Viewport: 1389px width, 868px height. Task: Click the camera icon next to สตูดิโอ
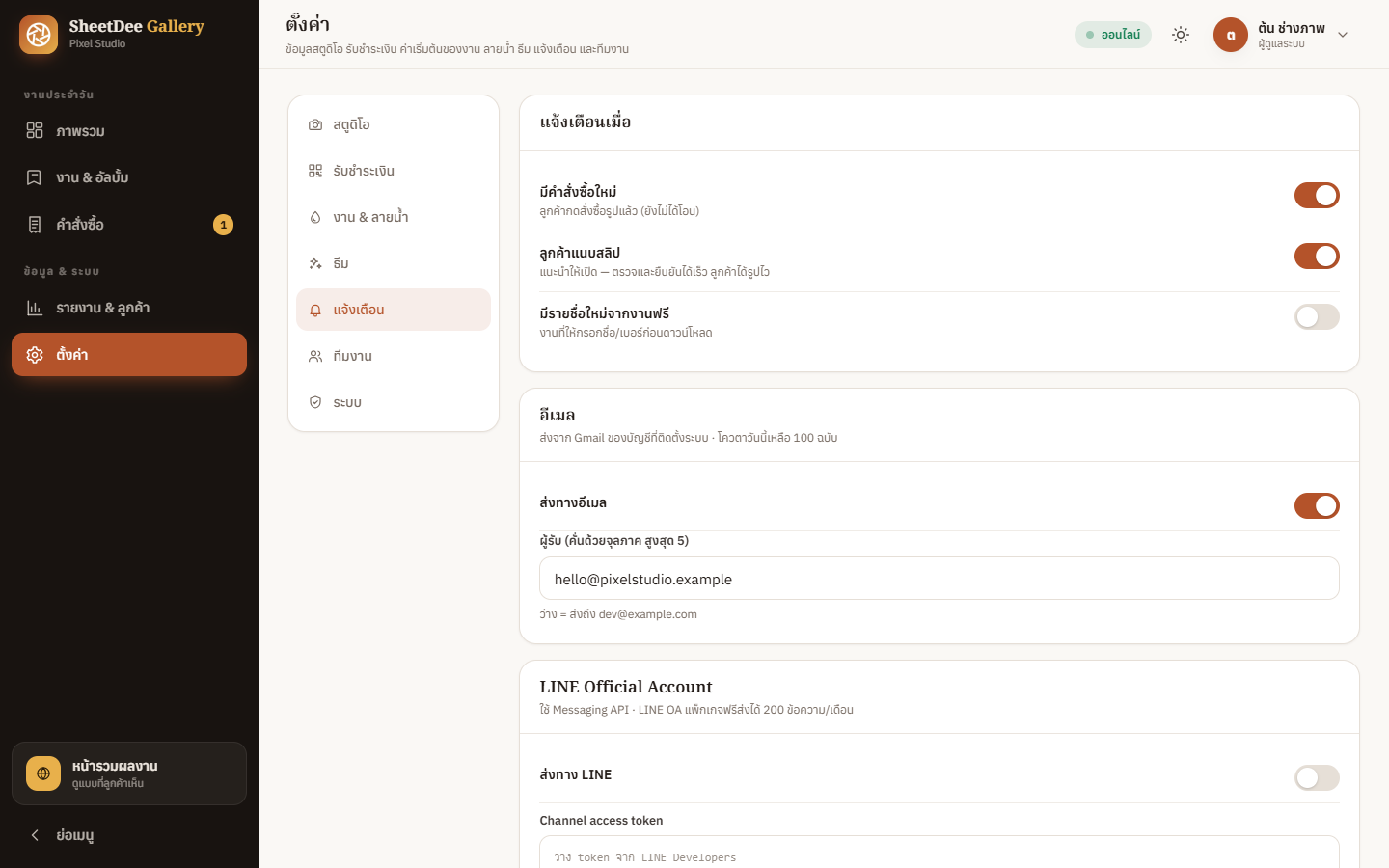[315, 124]
